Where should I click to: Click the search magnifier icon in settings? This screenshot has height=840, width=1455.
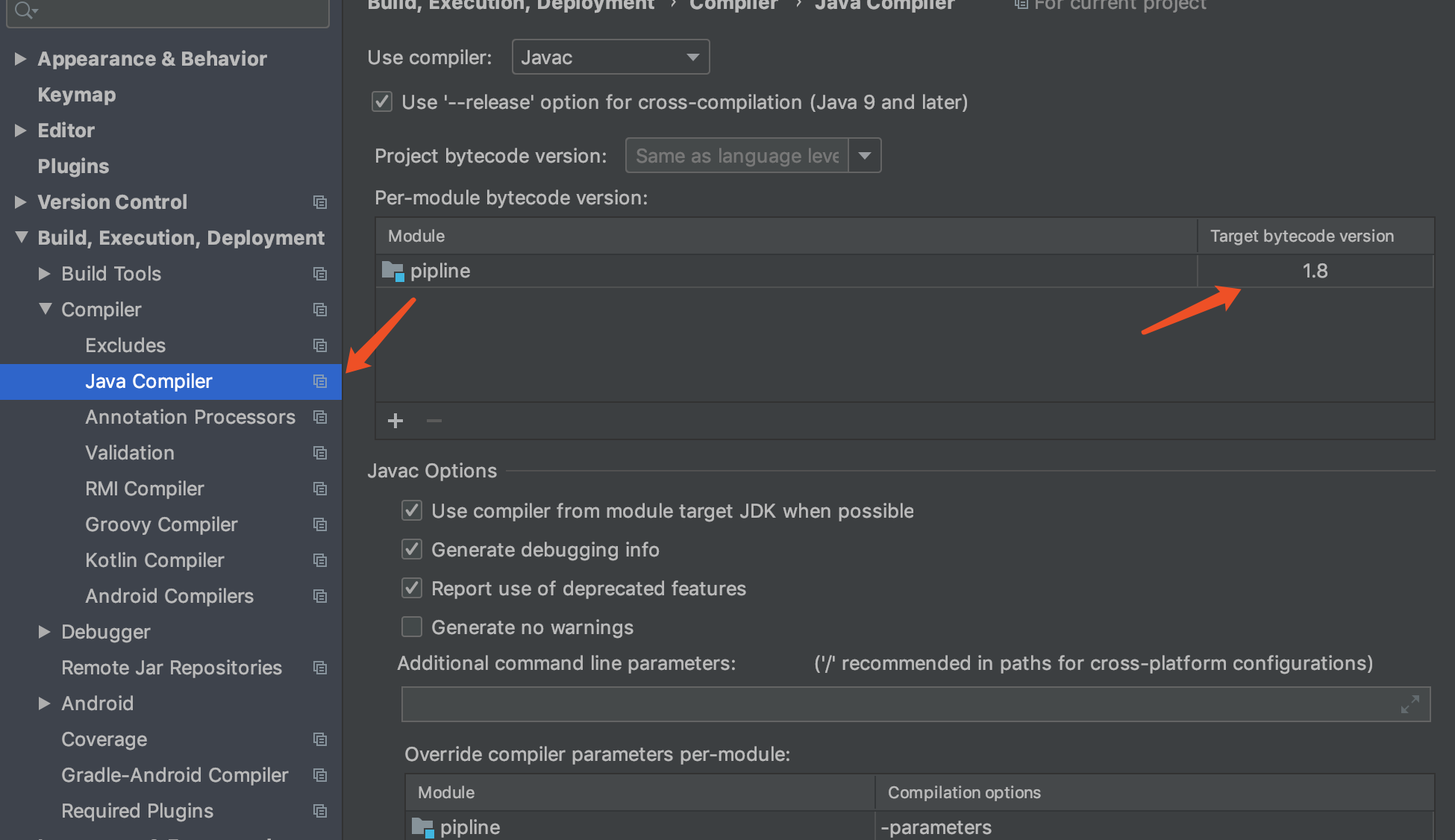pyautogui.click(x=24, y=10)
